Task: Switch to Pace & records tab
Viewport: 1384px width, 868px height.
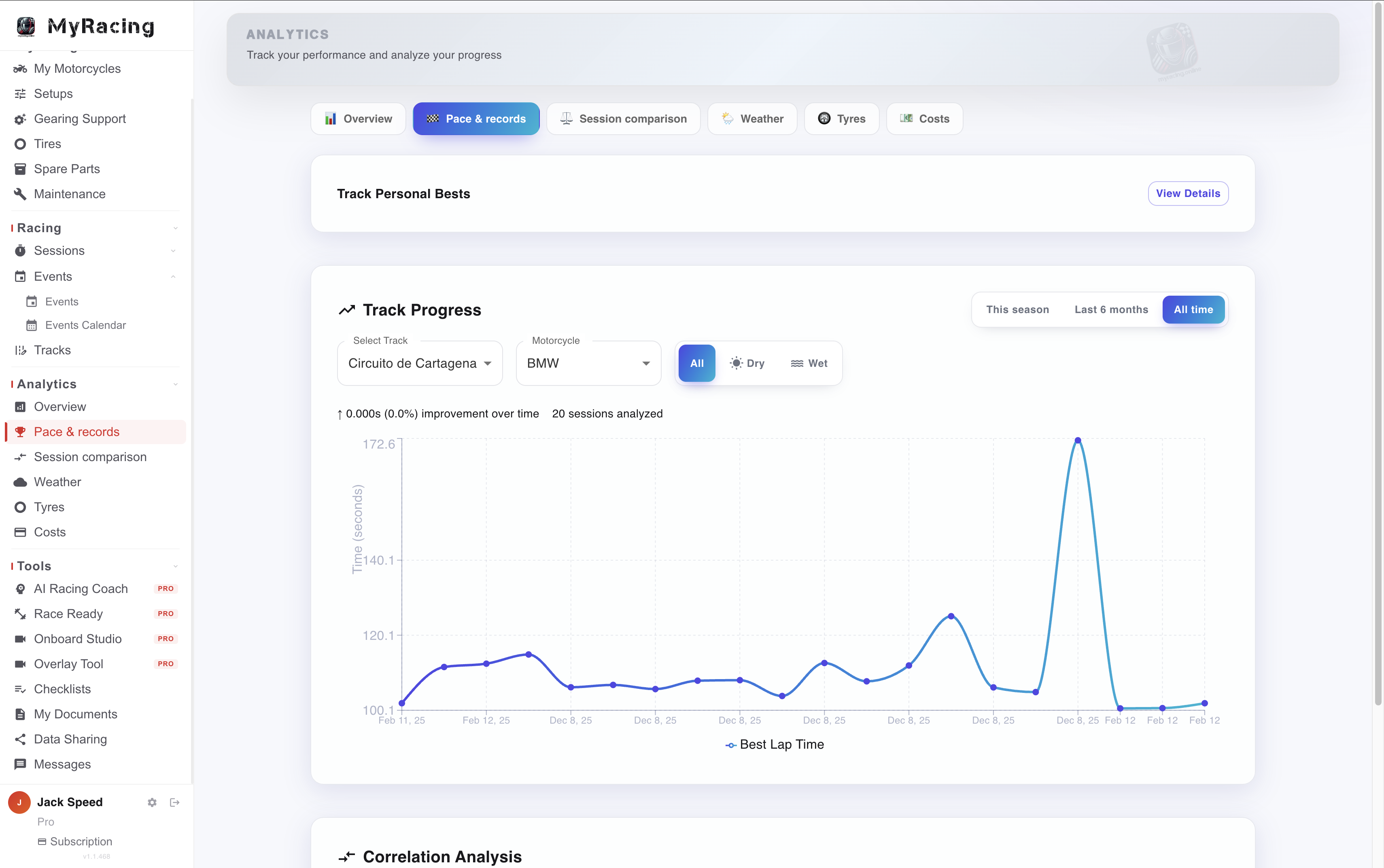Action: click(476, 119)
